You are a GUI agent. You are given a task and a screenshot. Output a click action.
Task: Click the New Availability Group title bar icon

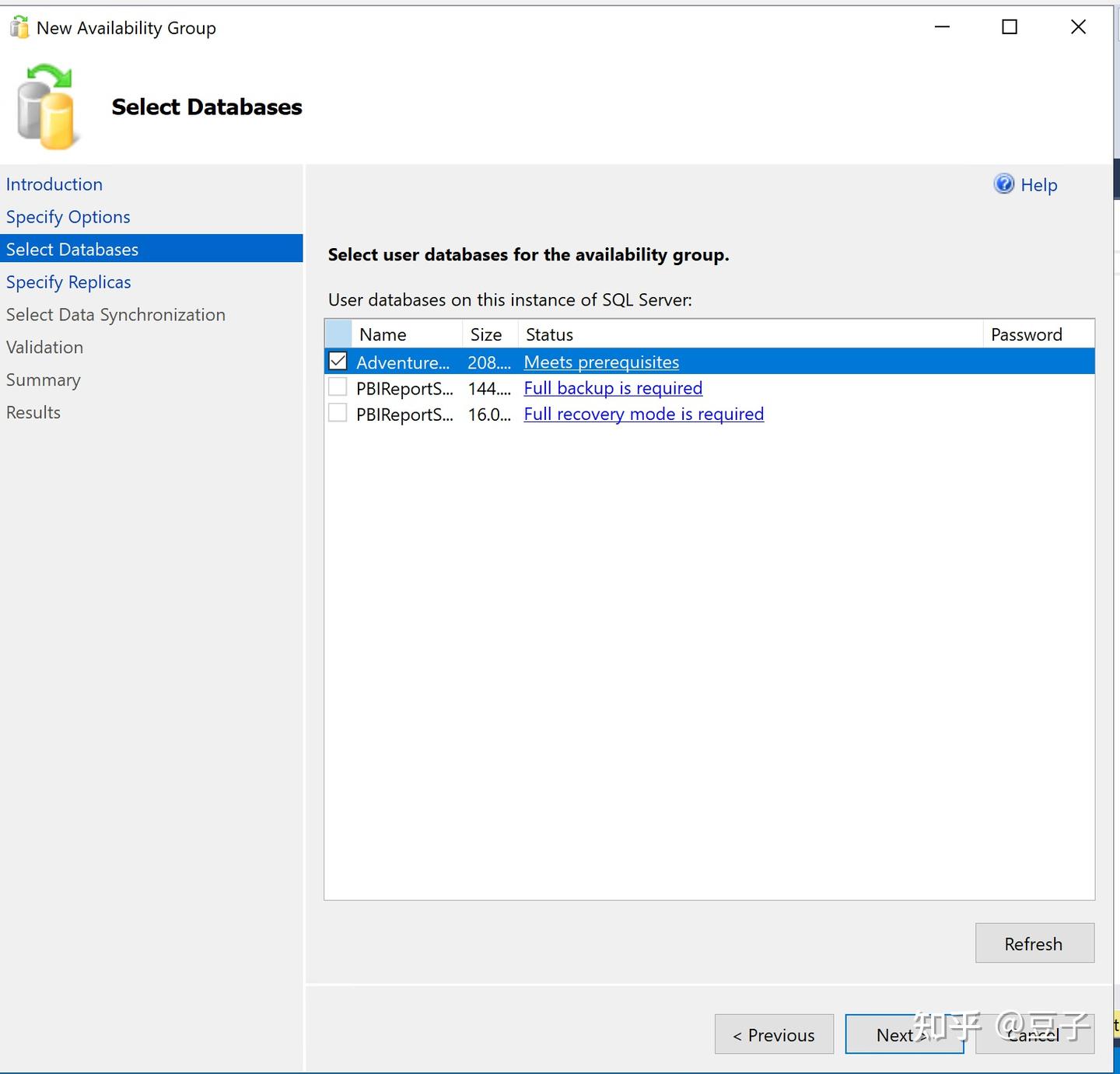19,26
